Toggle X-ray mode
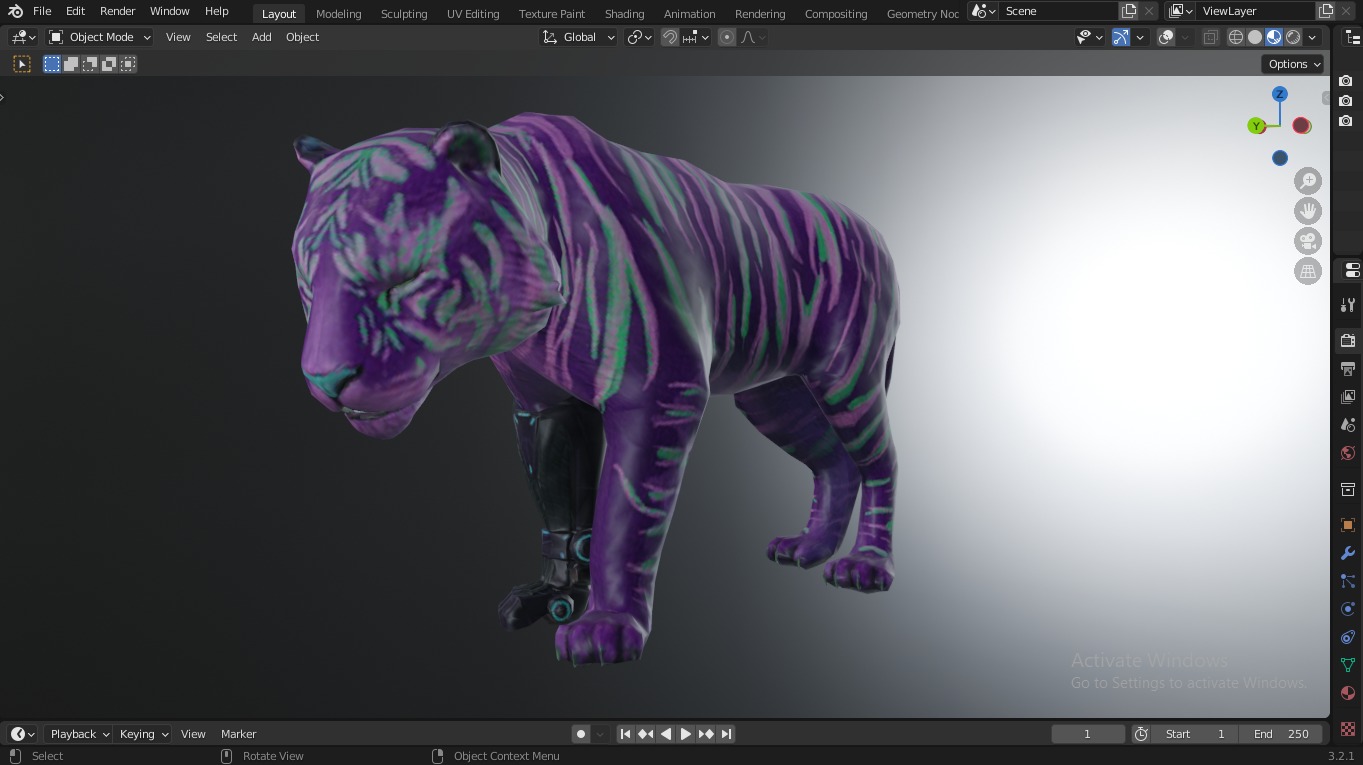The width and height of the screenshot is (1363, 765). (x=1210, y=37)
